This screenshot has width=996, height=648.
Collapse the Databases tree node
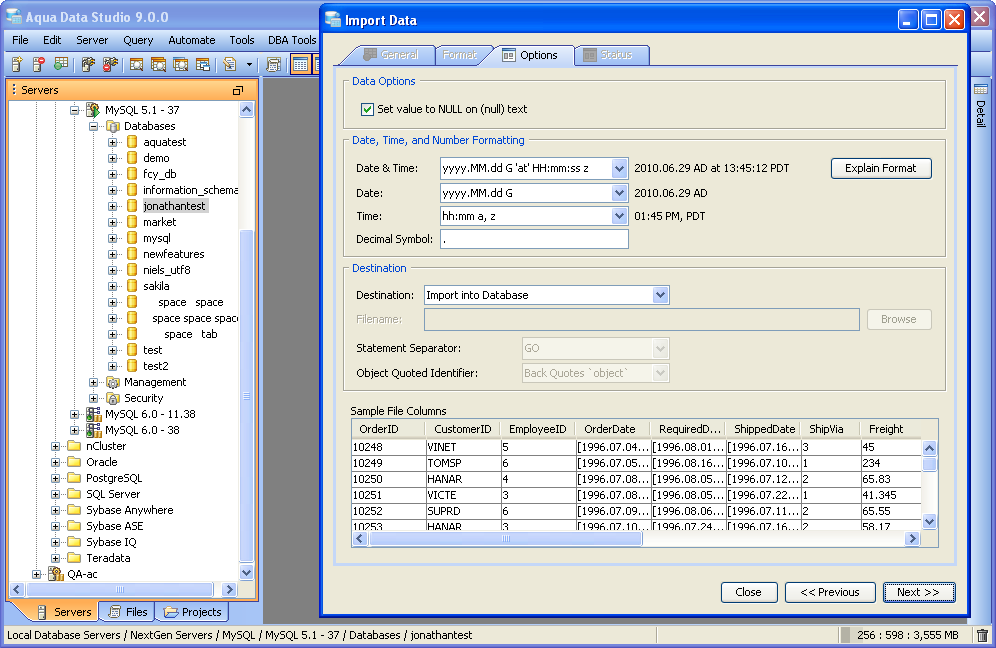[93, 126]
